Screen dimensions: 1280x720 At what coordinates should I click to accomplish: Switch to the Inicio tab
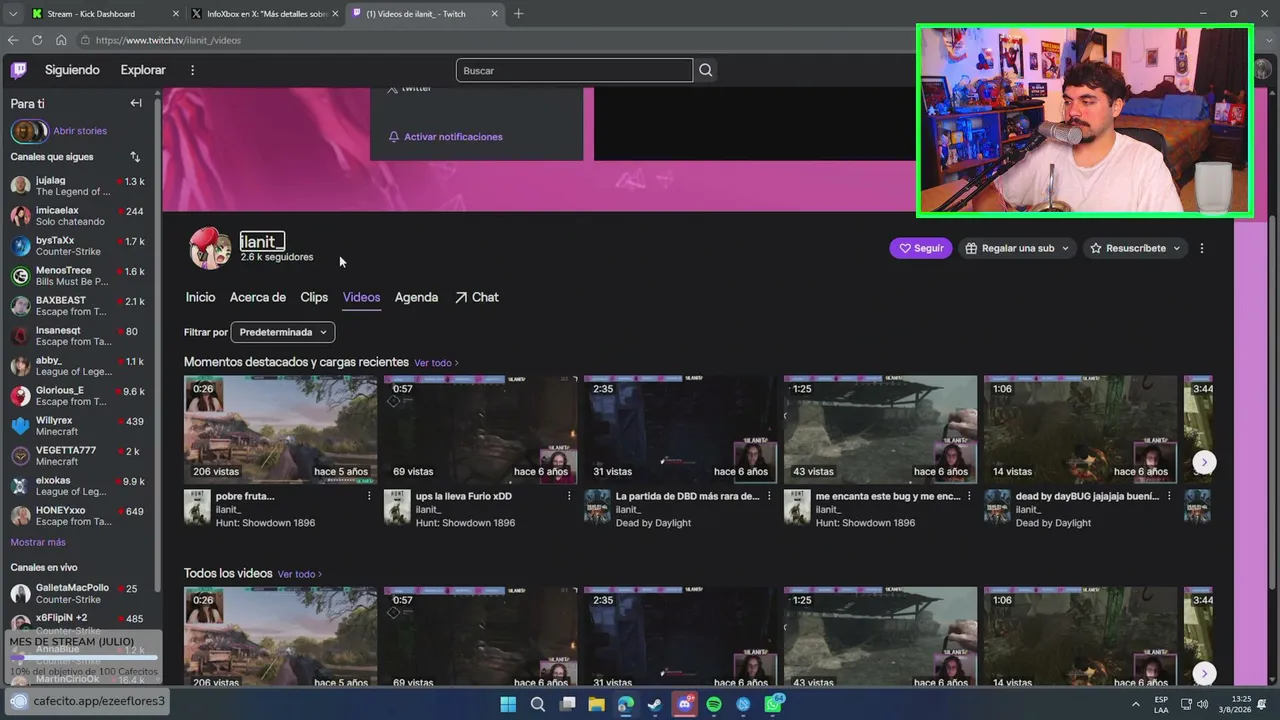point(200,297)
